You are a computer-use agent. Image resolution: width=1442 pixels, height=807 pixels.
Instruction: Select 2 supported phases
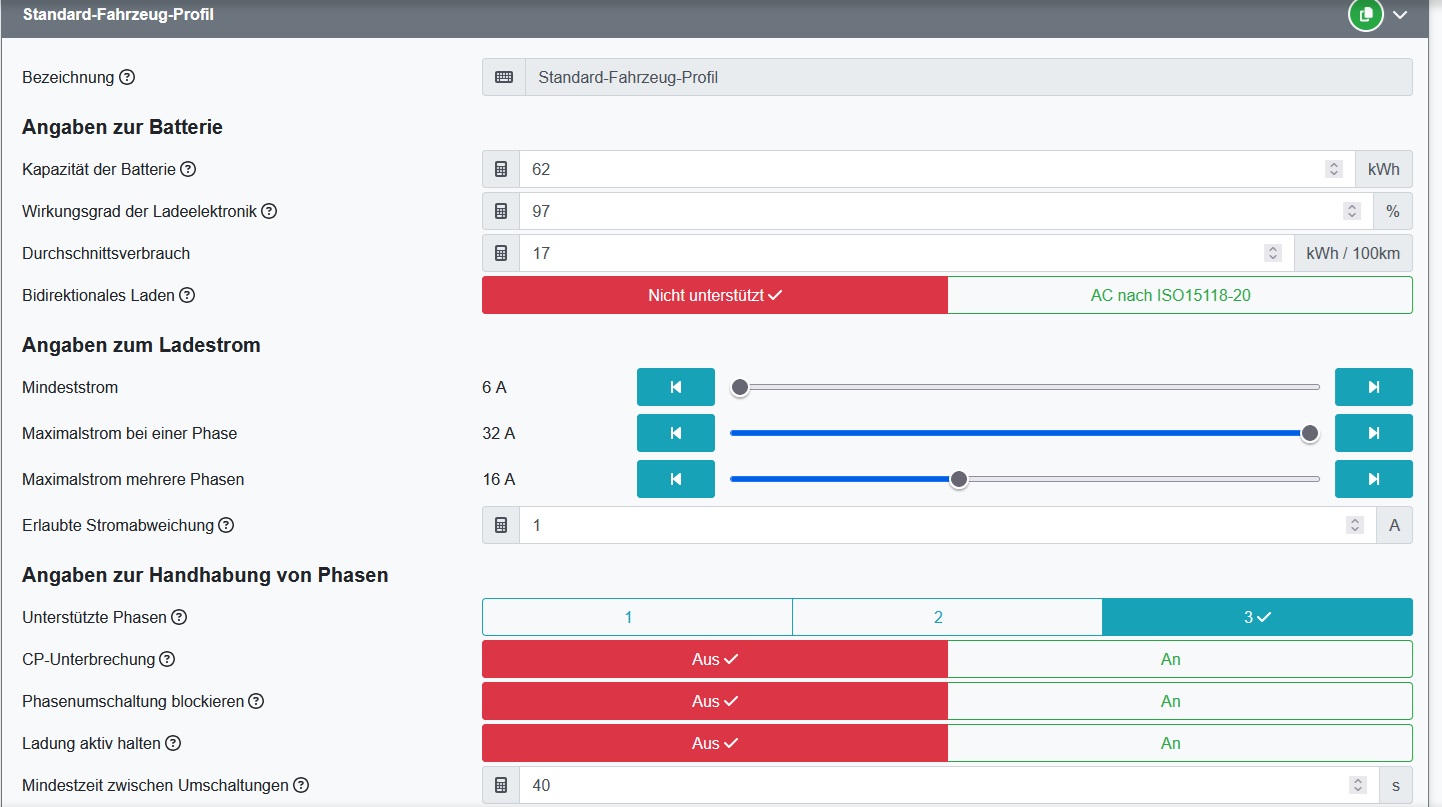[947, 617]
